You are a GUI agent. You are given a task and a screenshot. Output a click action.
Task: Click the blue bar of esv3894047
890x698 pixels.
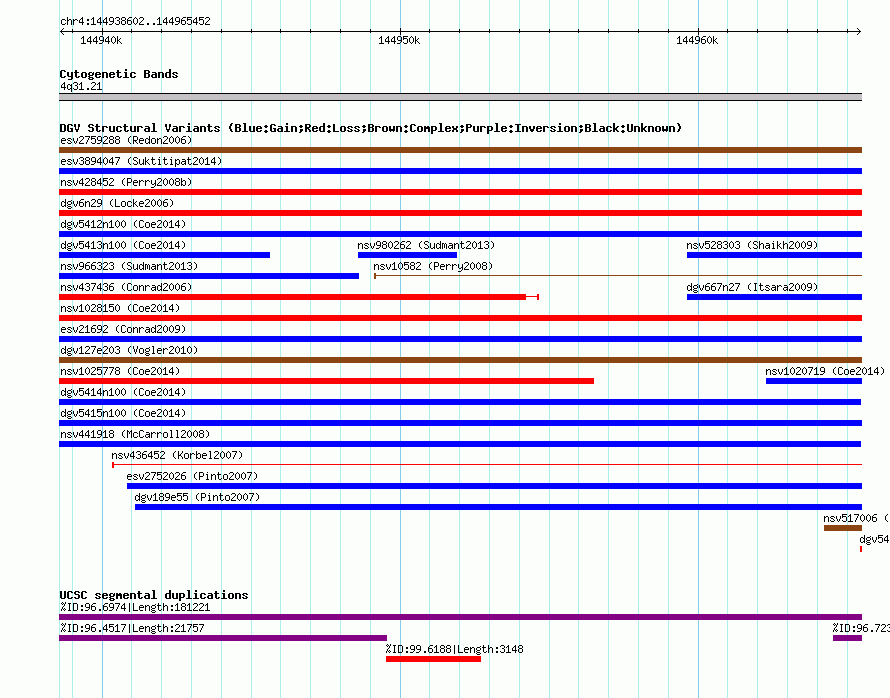click(460, 171)
